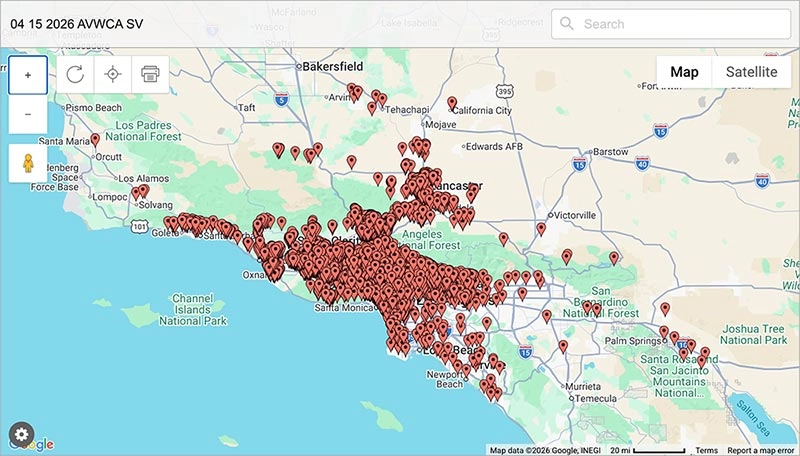
Task: Click the Bakersfield city label
Action: click(333, 66)
